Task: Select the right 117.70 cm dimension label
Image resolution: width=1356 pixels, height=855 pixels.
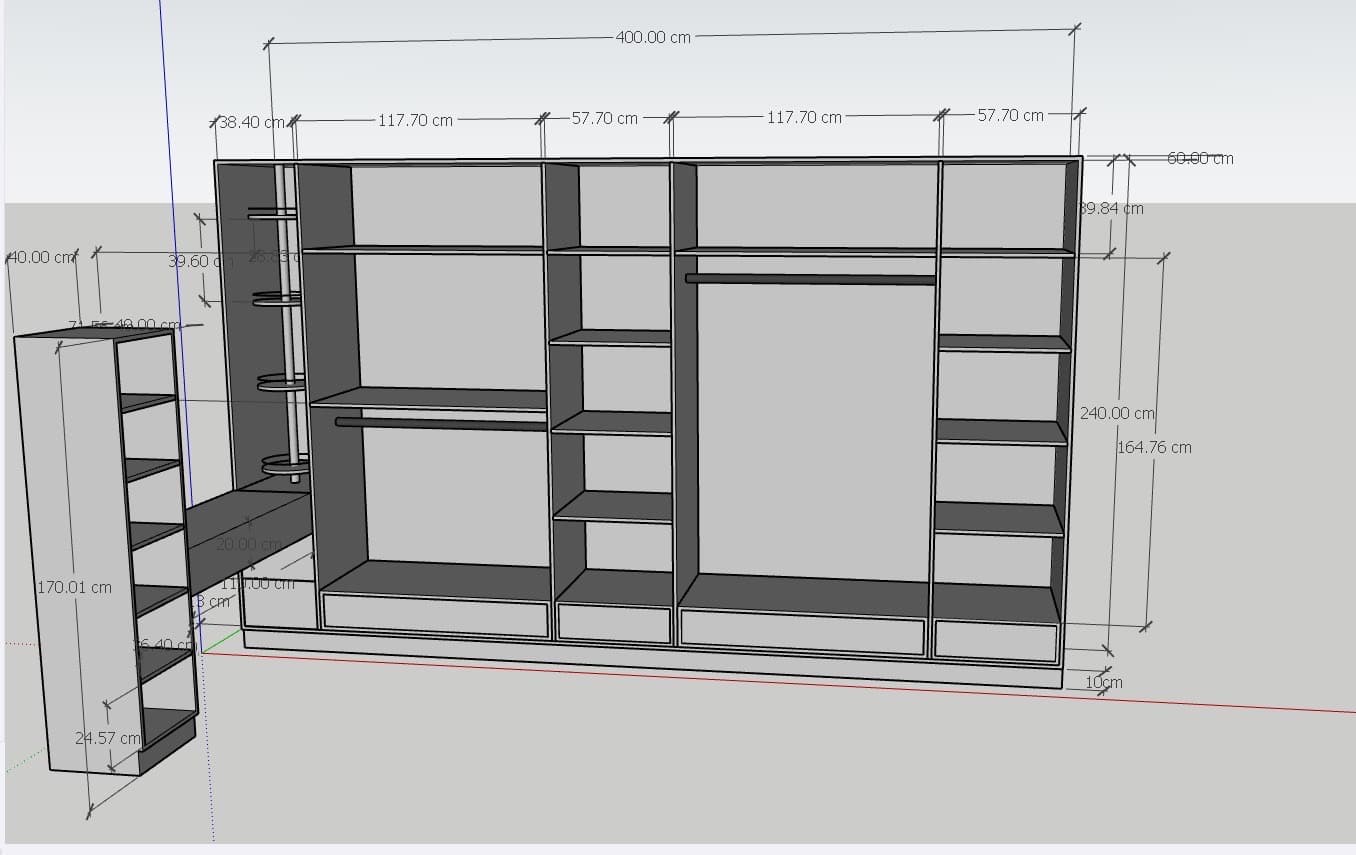Action: [804, 117]
